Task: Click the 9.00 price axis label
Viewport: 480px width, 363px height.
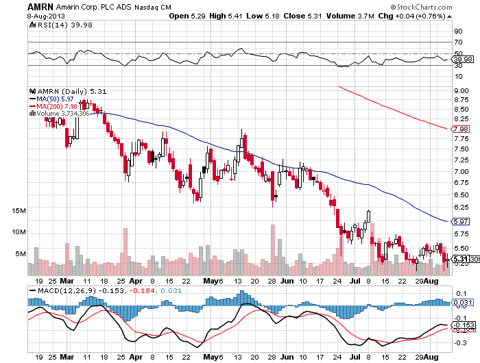Action: [461, 91]
